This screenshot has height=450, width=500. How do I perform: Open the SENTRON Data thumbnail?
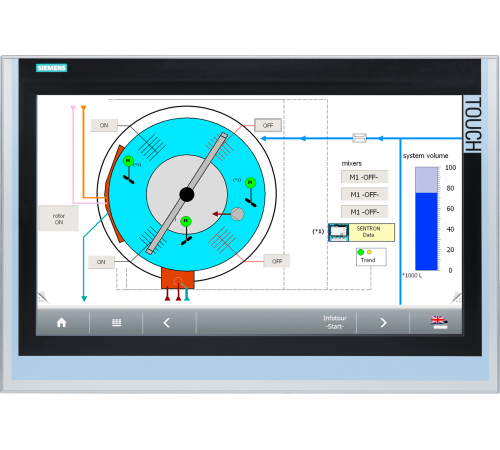pos(339,232)
